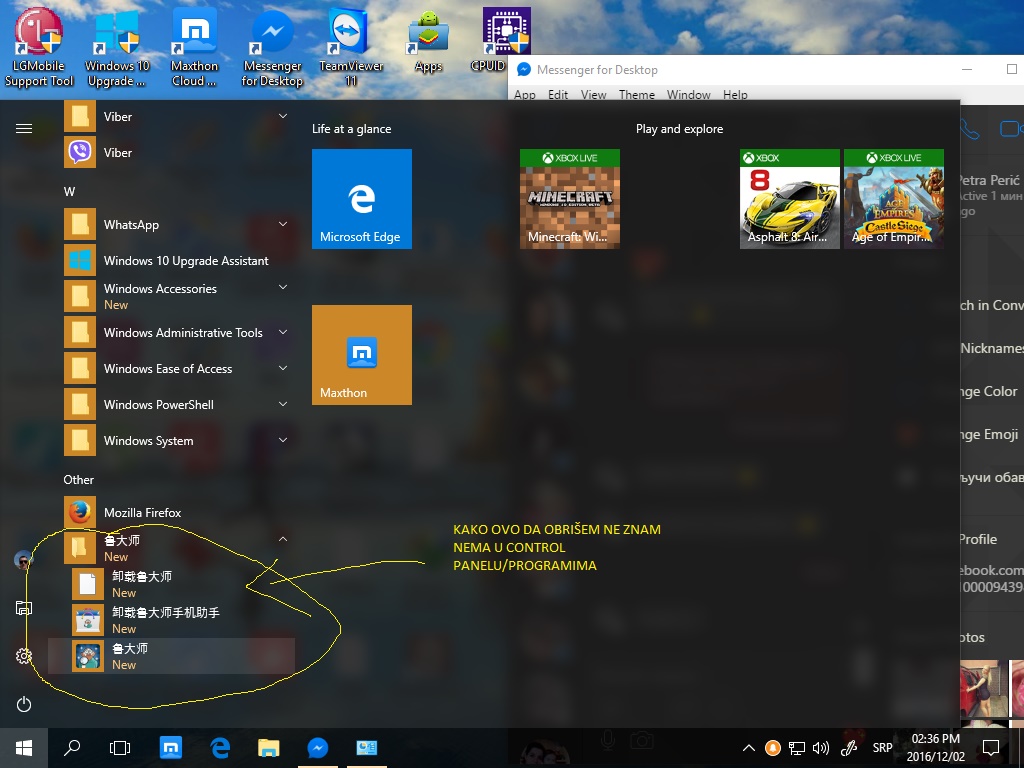
Task: Open Messenger for Desktop shortcut on desktop
Action: (x=272, y=47)
